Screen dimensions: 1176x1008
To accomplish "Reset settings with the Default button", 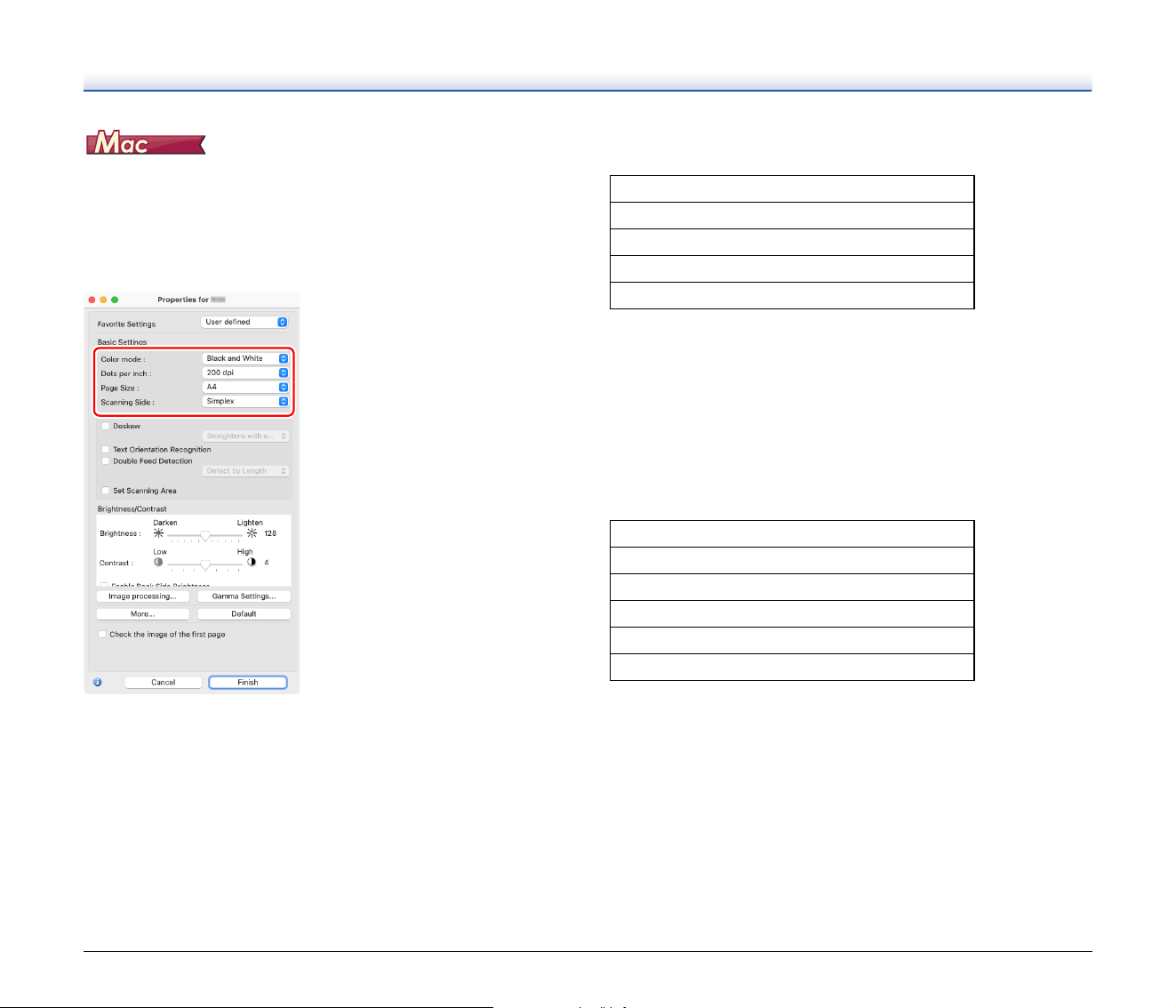I will coord(244,614).
